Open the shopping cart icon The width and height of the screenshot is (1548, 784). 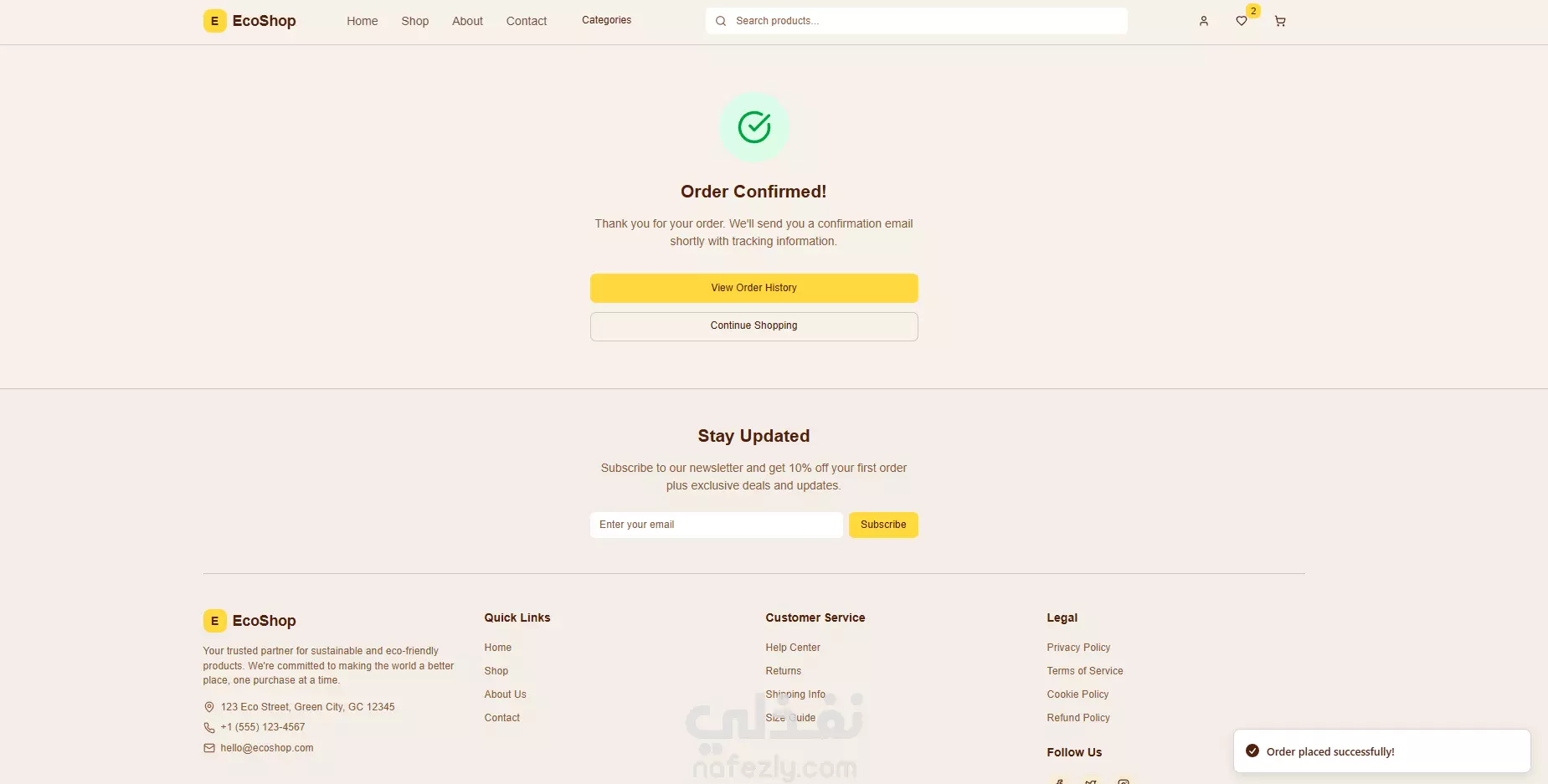pos(1280,21)
